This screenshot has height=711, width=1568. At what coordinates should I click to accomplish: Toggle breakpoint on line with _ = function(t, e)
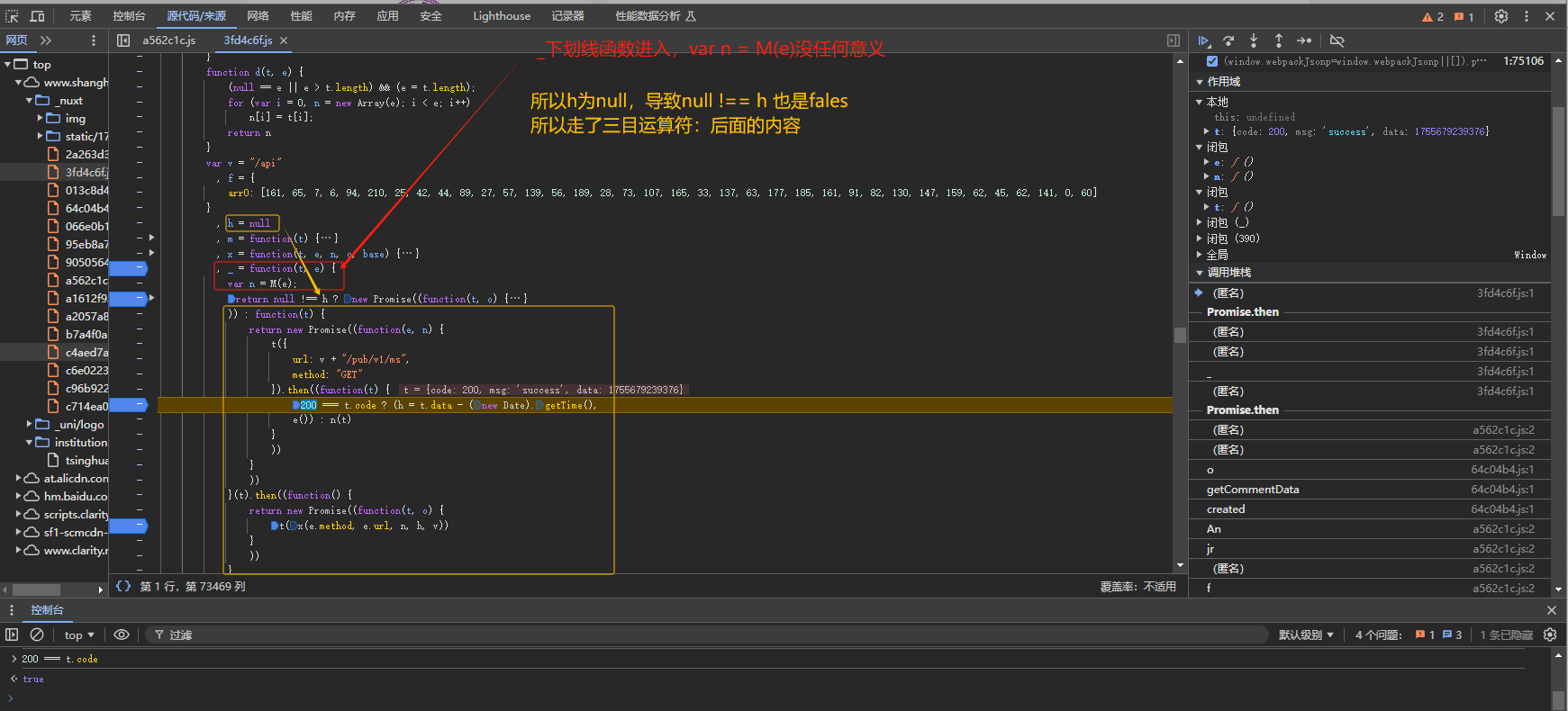click(128, 268)
